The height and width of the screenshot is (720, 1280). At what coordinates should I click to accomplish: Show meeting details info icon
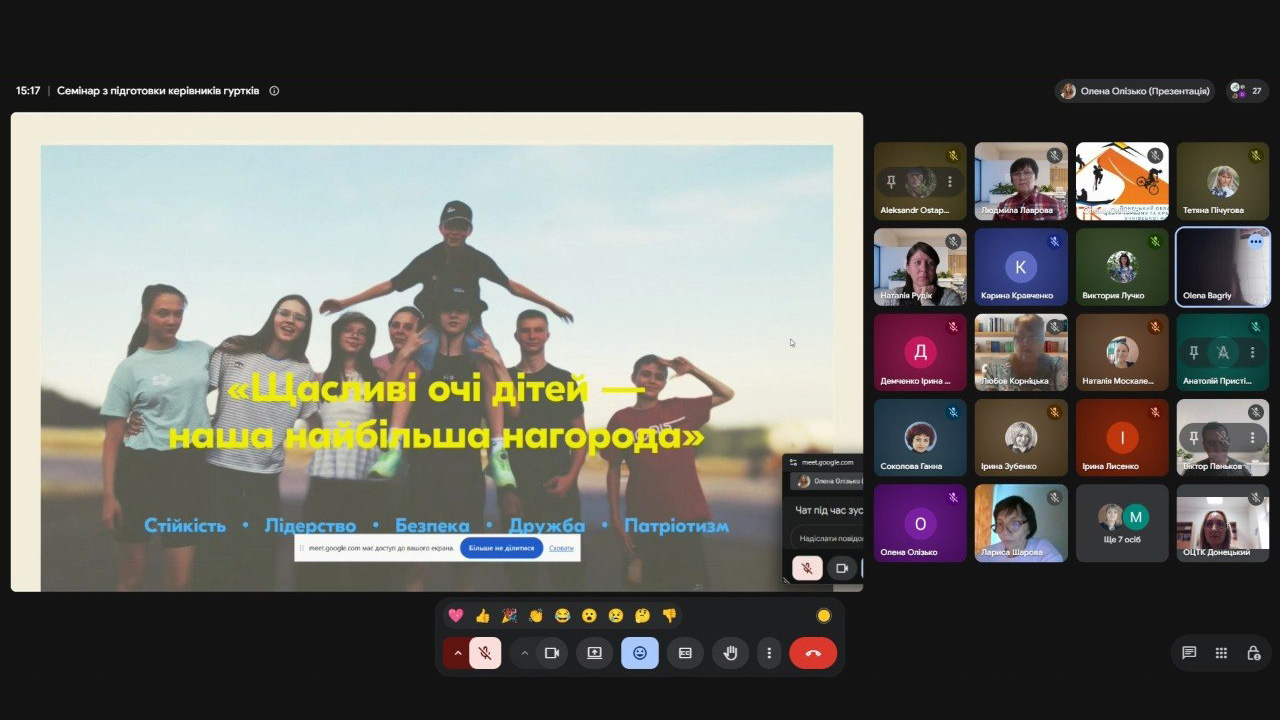coord(274,90)
